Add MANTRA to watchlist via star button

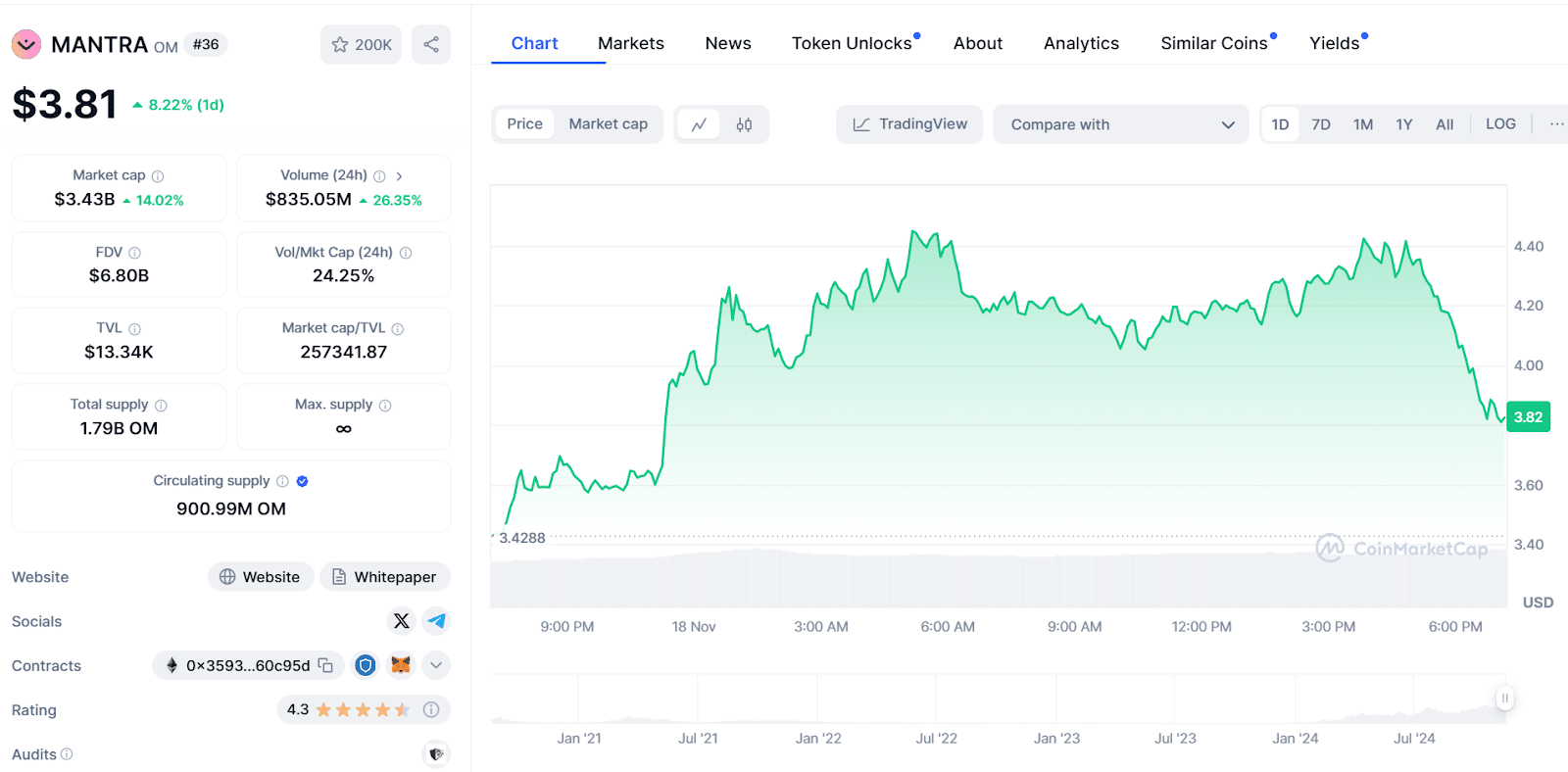tap(361, 44)
